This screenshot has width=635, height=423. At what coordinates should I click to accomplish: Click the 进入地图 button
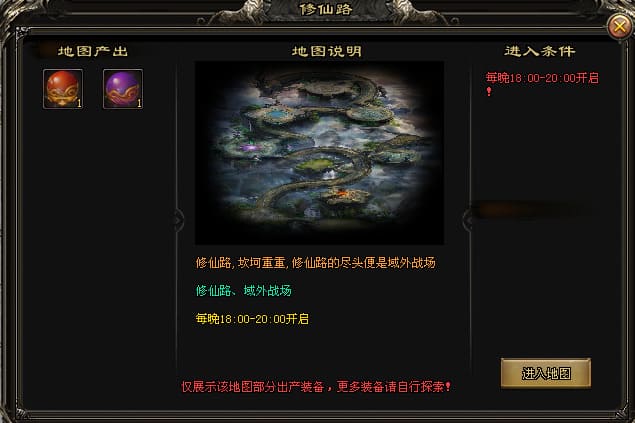(546, 373)
